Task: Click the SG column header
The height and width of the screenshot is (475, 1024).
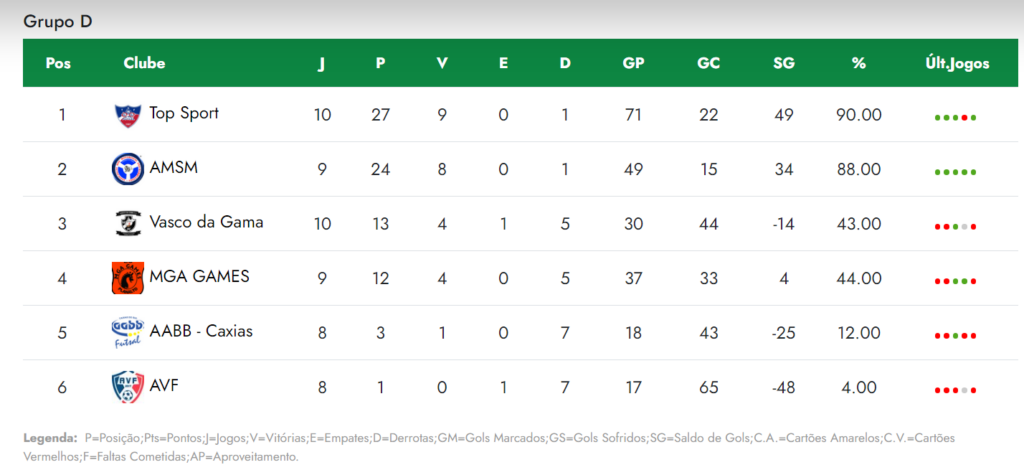Action: pos(784,63)
